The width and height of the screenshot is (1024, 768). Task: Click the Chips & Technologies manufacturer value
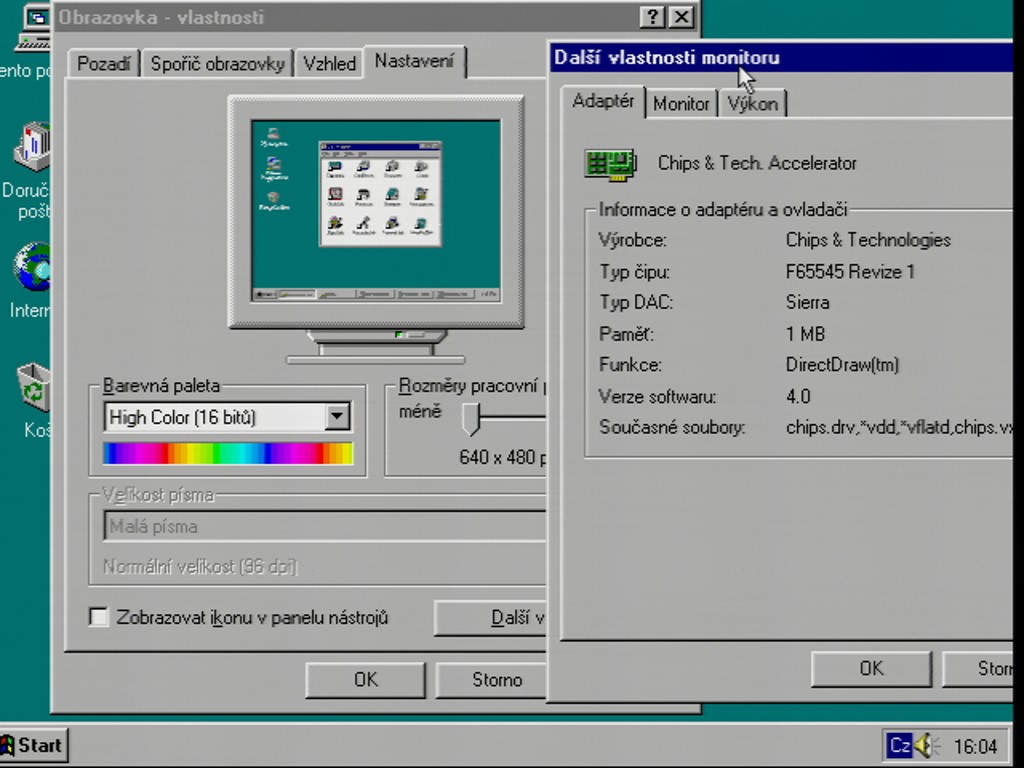[868, 240]
